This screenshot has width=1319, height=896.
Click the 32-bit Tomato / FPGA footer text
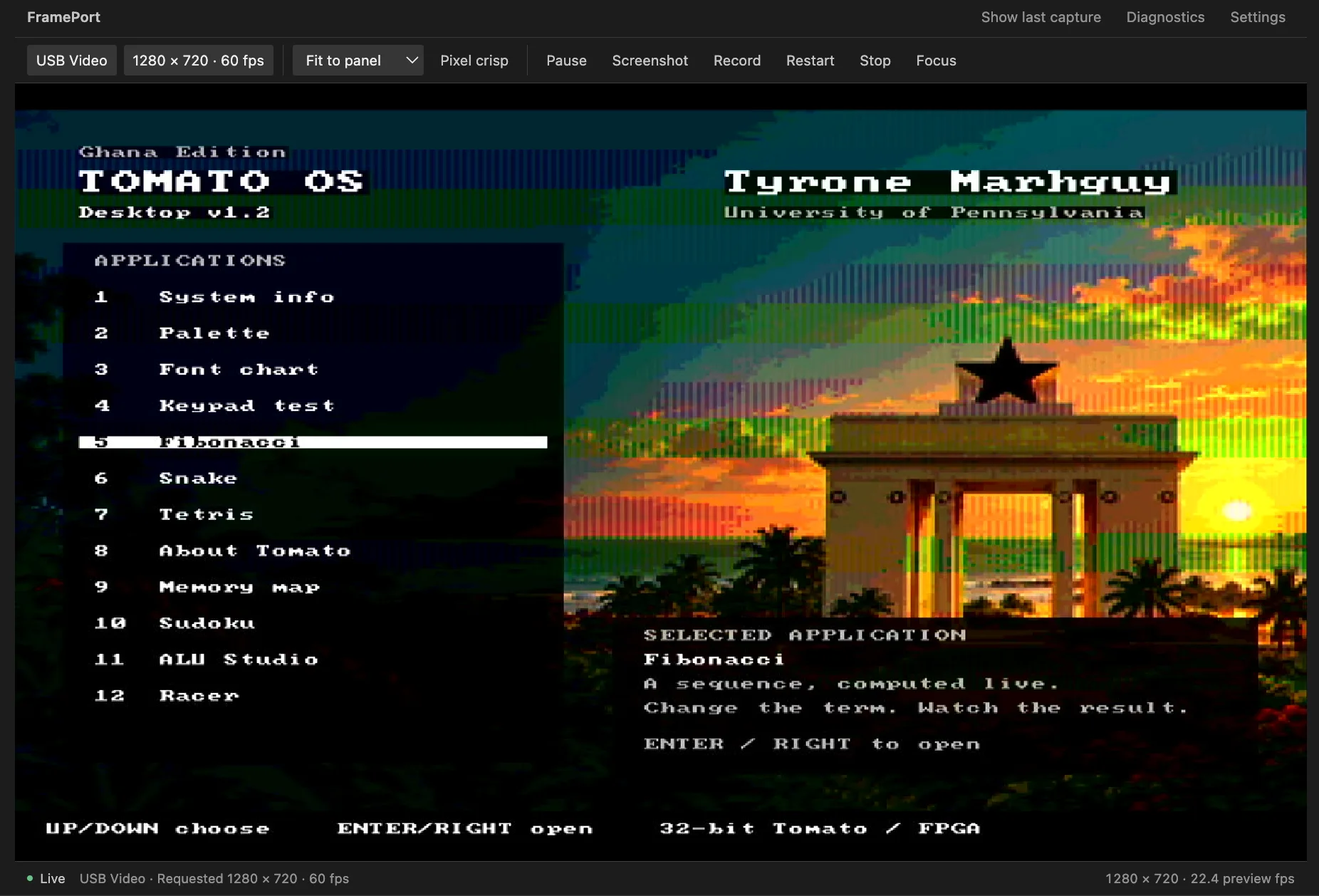pos(820,828)
